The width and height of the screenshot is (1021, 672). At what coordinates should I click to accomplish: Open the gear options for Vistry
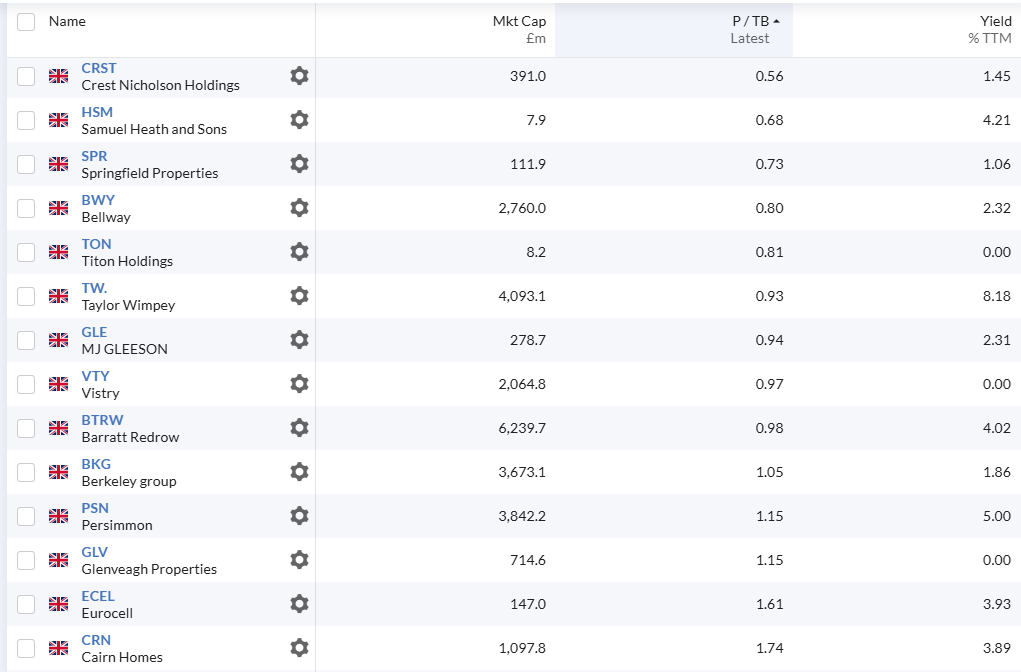(299, 384)
